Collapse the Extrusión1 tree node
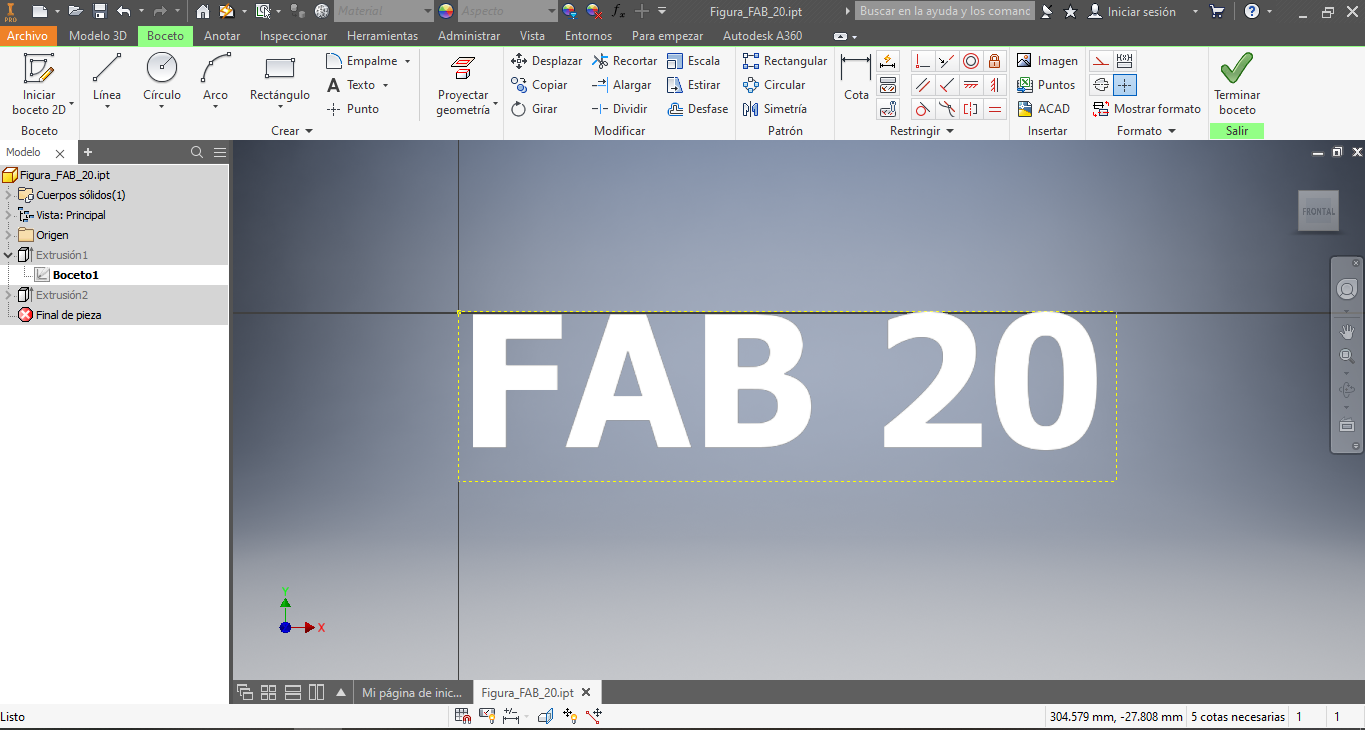This screenshot has width=1366, height=730. (8, 255)
